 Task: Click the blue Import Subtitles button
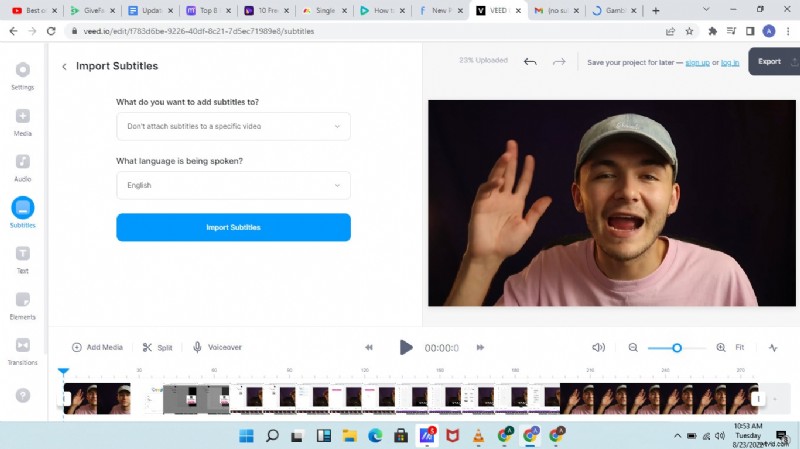233,227
